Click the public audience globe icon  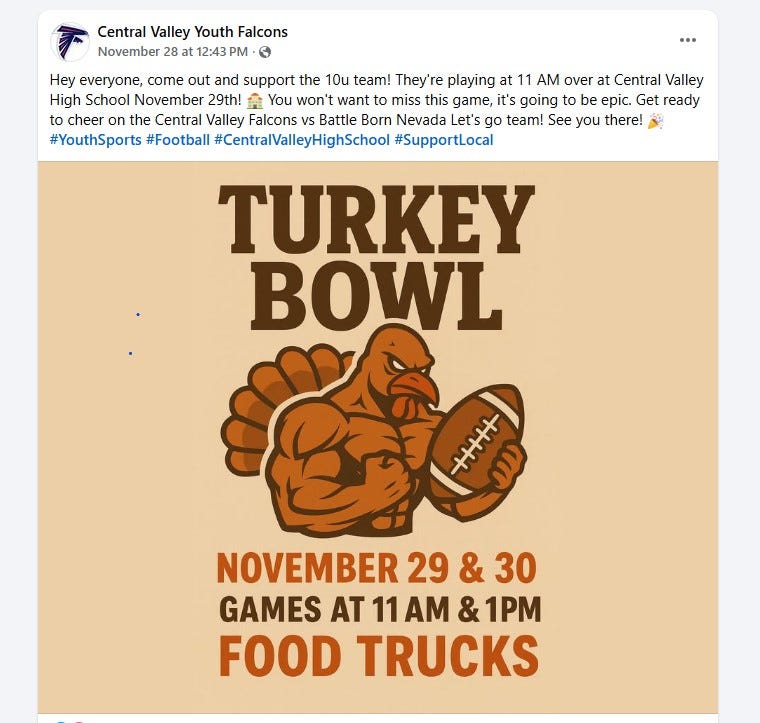[x=264, y=52]
